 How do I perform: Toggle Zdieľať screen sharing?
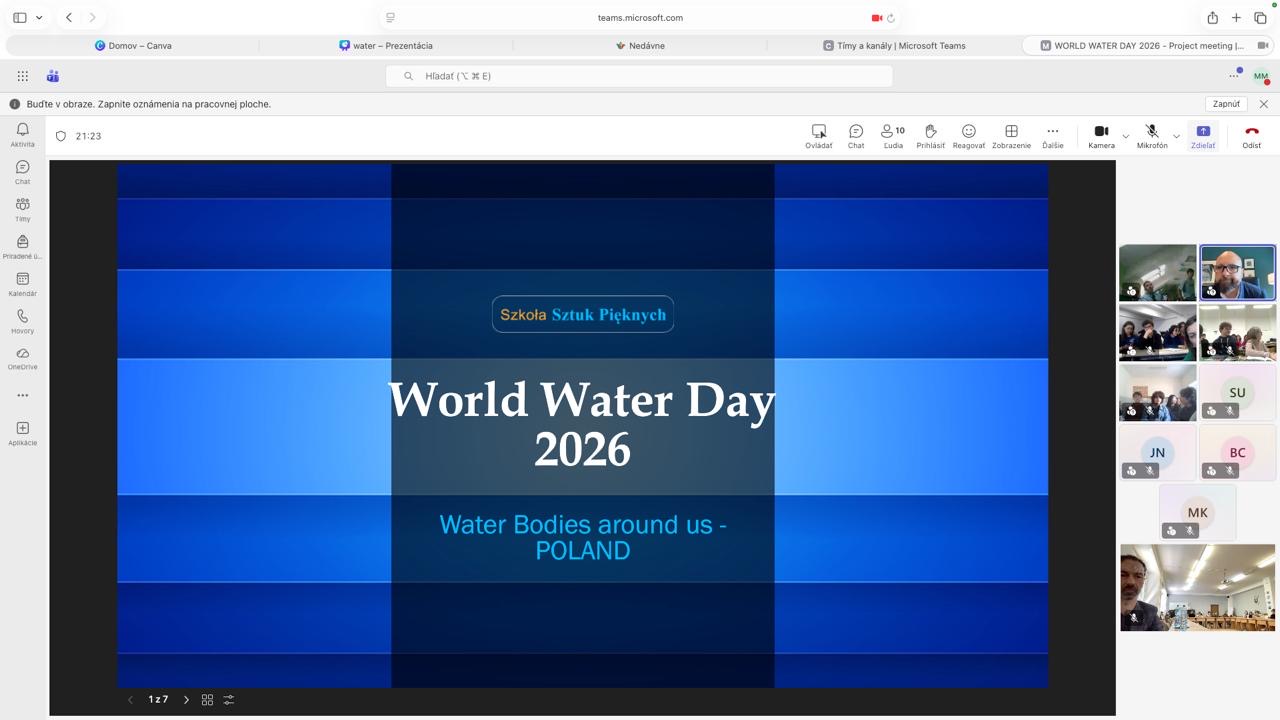coord(1203,136)
